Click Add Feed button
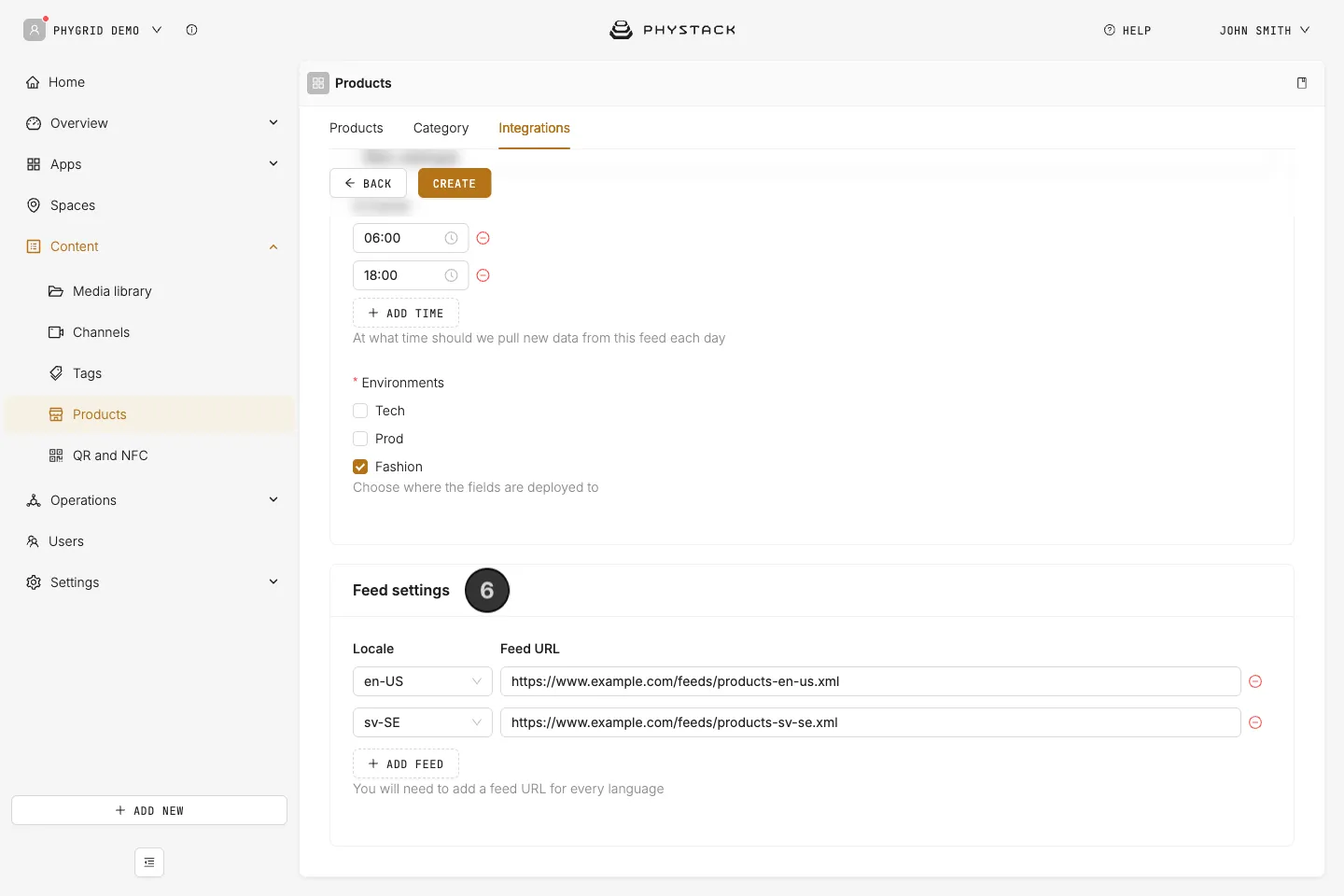1344x896 pixels. coord(406,763)
